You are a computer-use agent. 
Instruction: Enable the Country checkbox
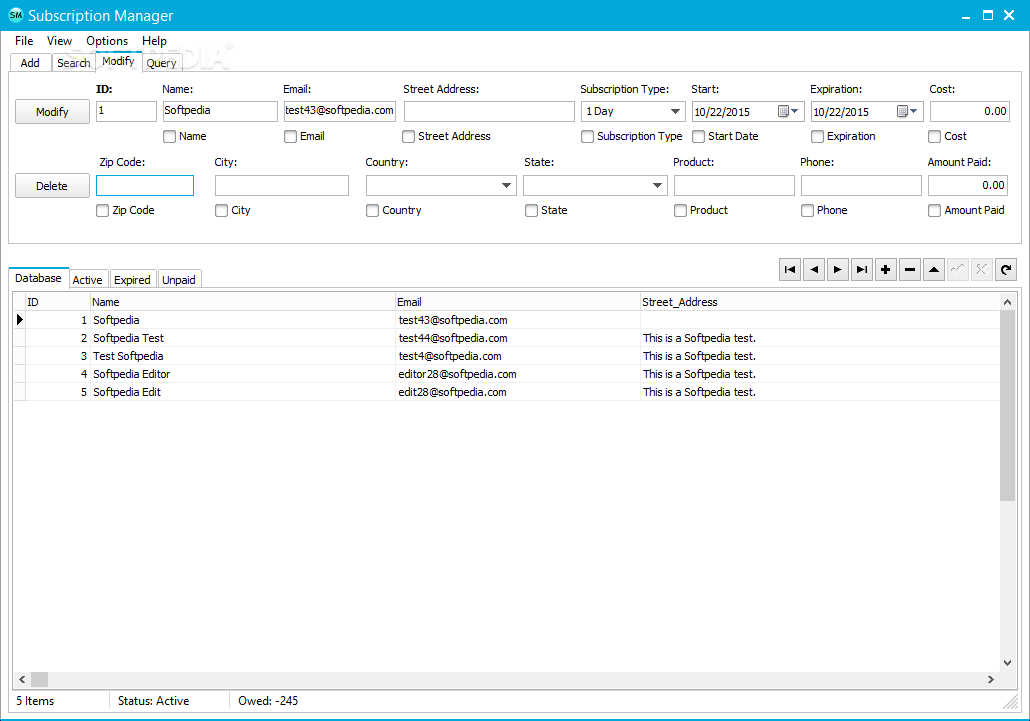[x=372, y=211]
